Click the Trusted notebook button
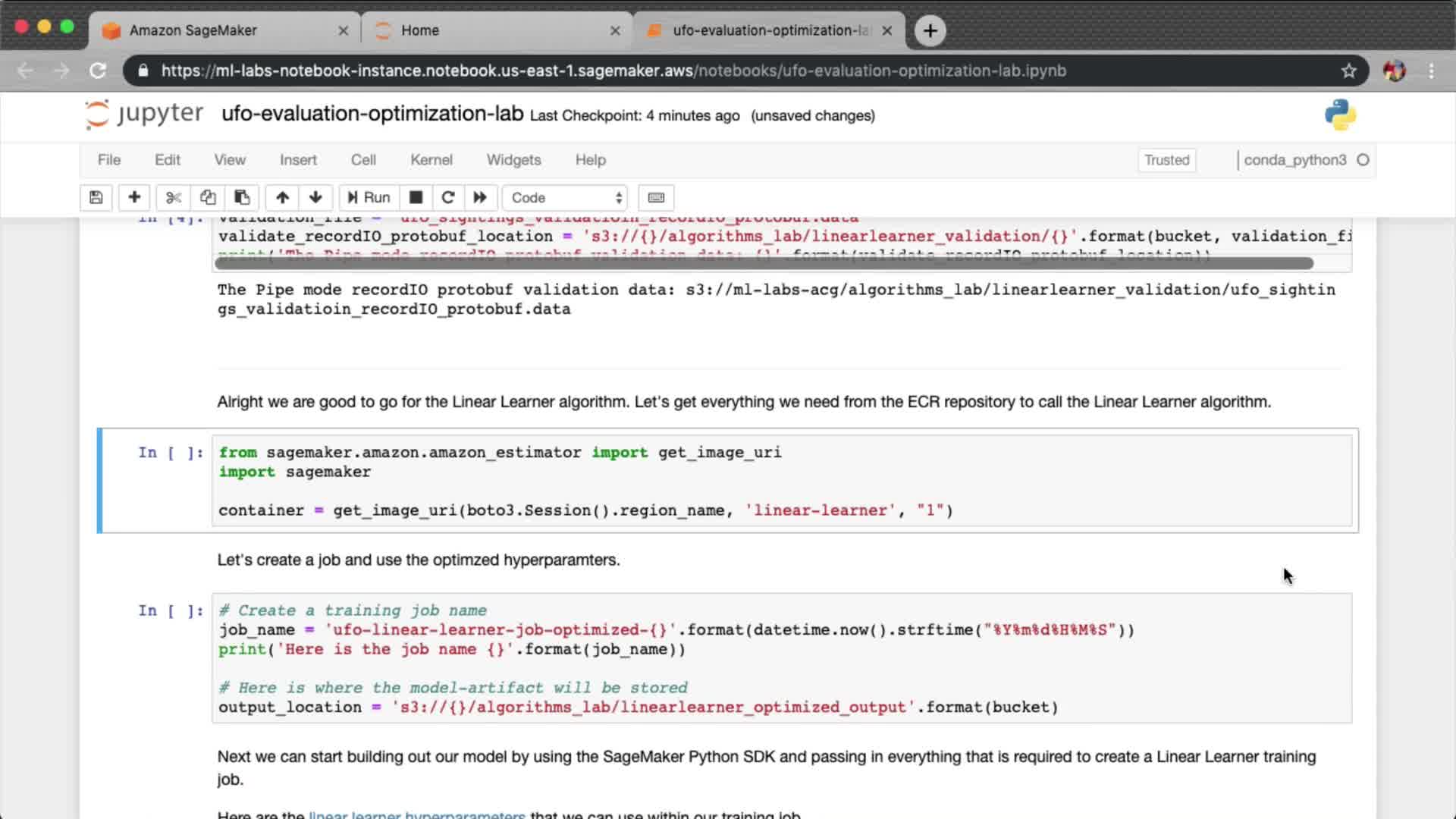The height and width of the screenshot is (819, 1456). 1166,160
